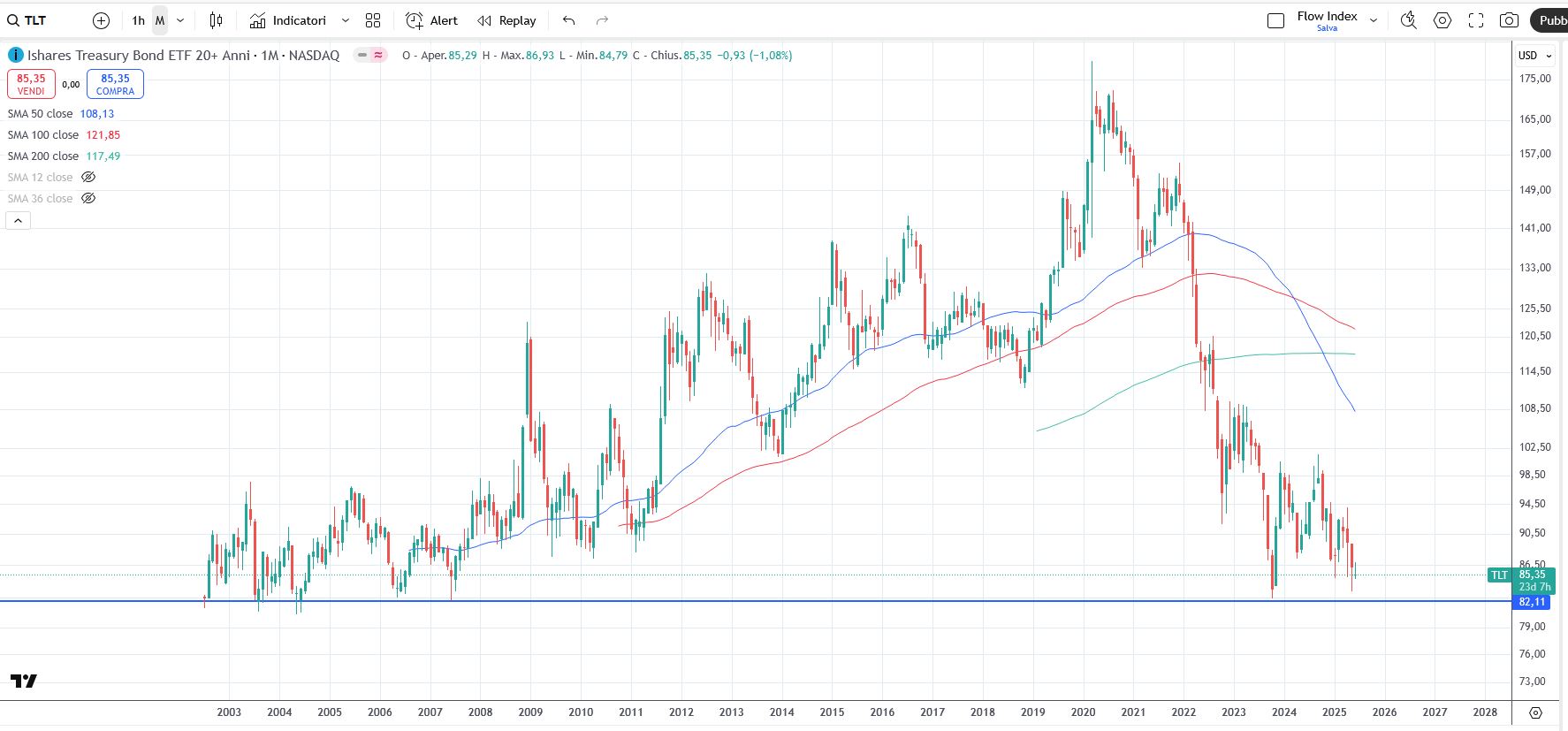
Task: Toggle the market status pill indicator
Action: [x=370, y=55]
